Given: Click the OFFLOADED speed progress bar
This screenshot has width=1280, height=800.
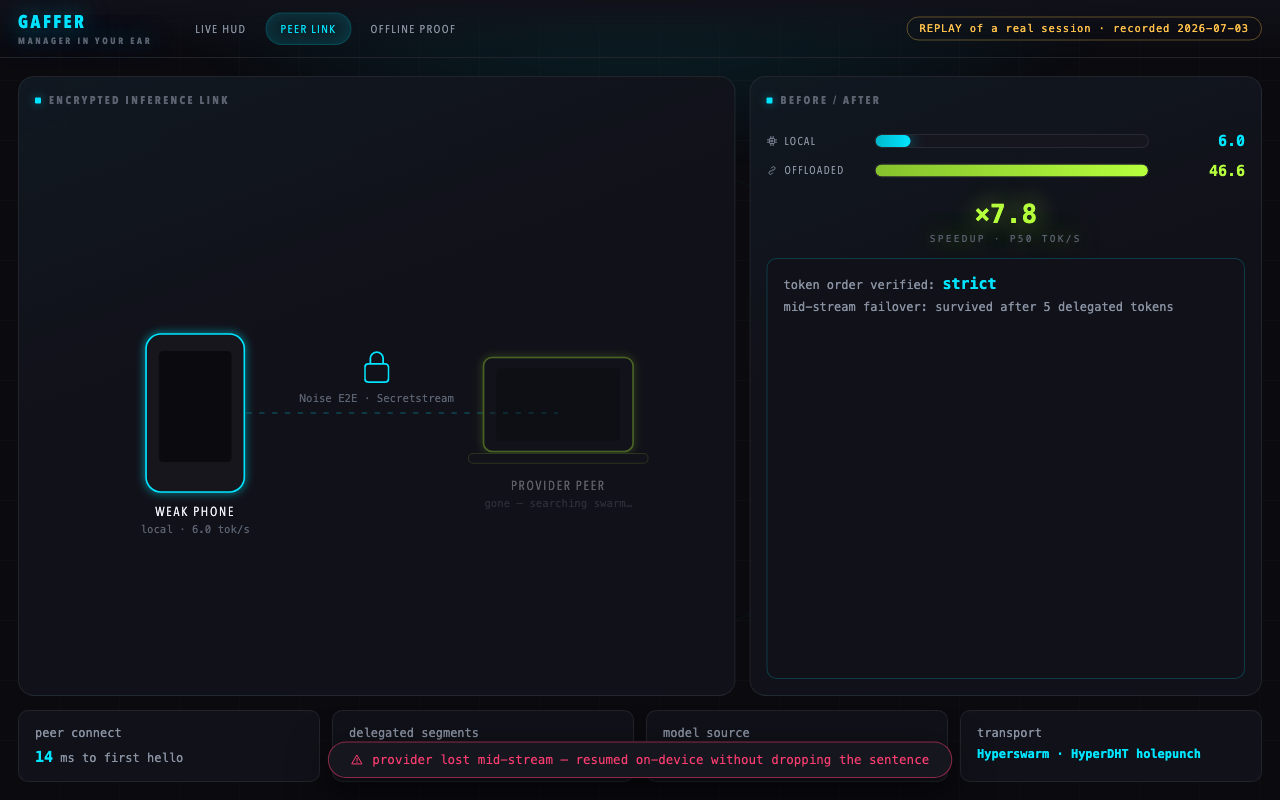Looking at the screenshot, I should [1012, 170].
